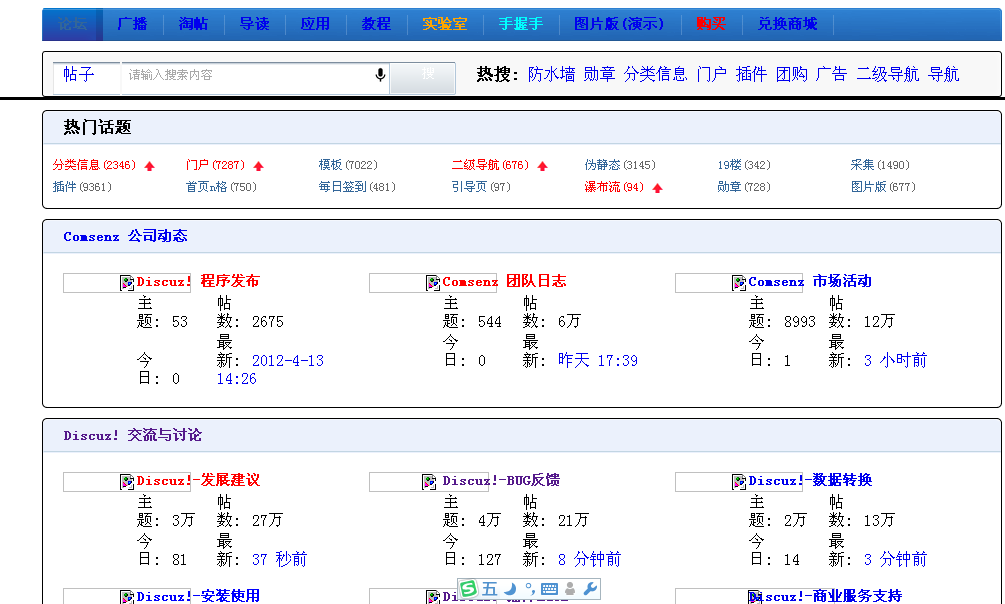1005x604 pixels.
Task: Open latest post 昨天 17:39
Action: (x=597, y=361)
